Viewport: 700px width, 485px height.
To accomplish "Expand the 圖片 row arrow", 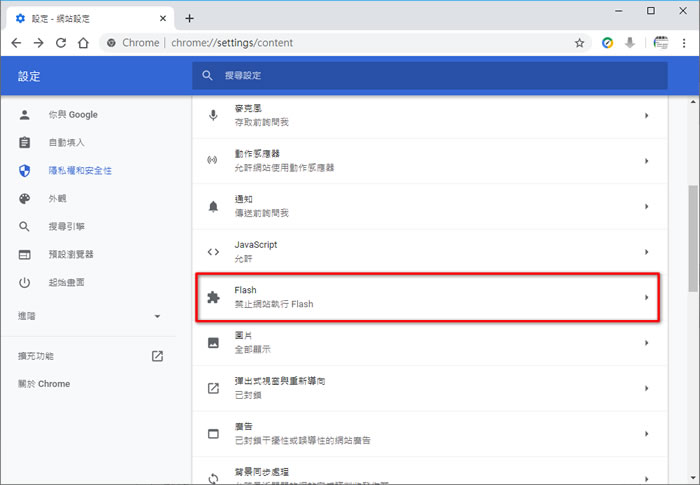I will (646, 343).
